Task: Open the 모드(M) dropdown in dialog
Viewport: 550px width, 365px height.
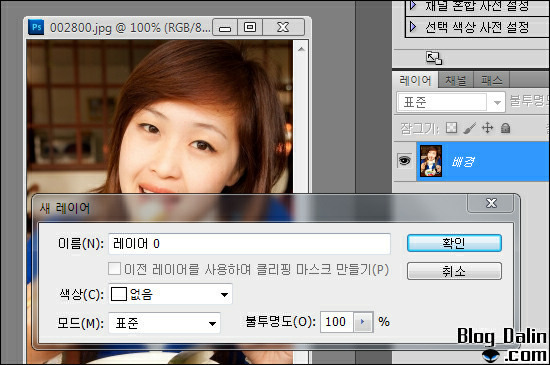Action: 164,323
